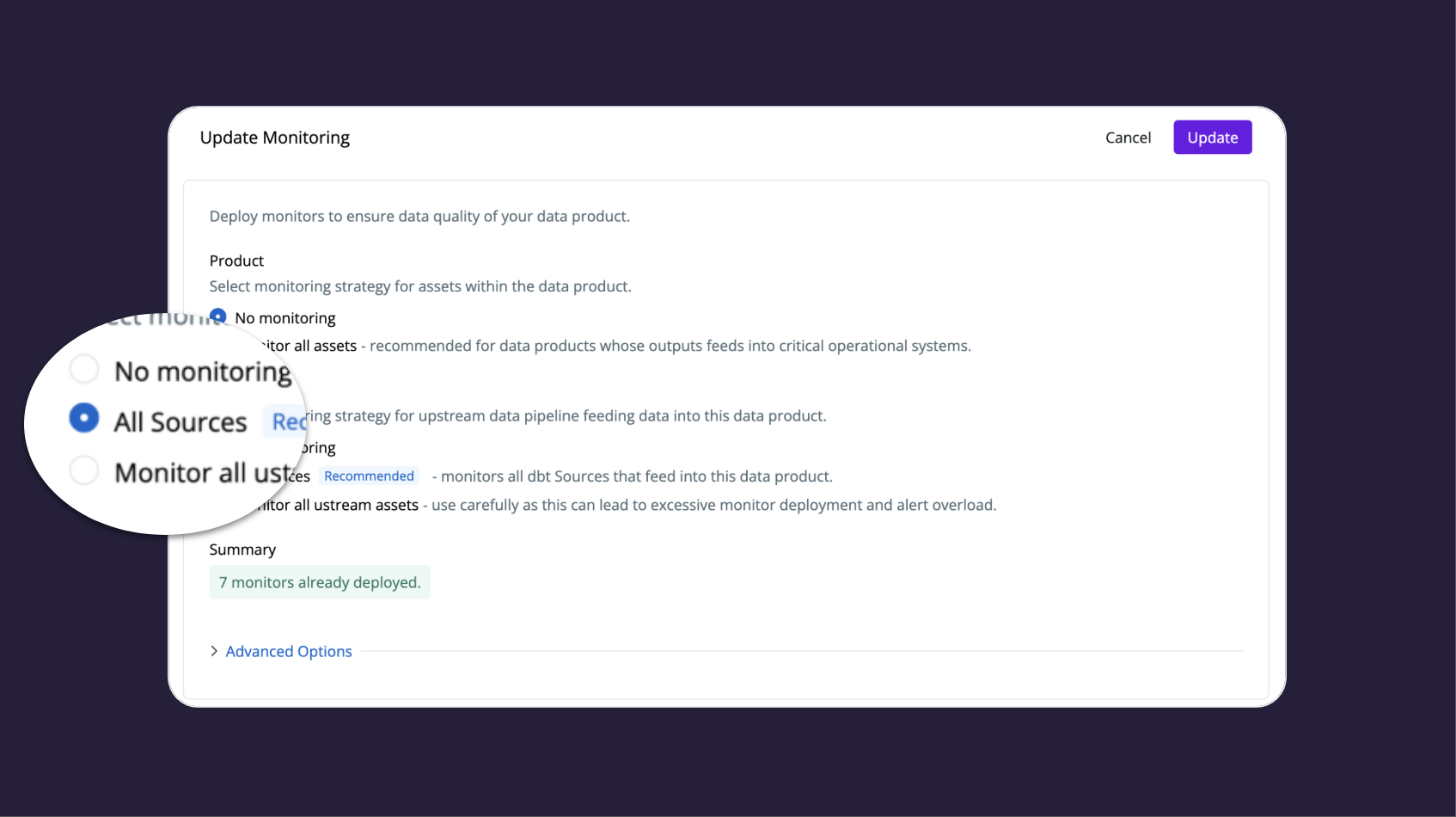Click the Cancel button
This screenshot has height=817, width=1456.
click(1128, 137)
